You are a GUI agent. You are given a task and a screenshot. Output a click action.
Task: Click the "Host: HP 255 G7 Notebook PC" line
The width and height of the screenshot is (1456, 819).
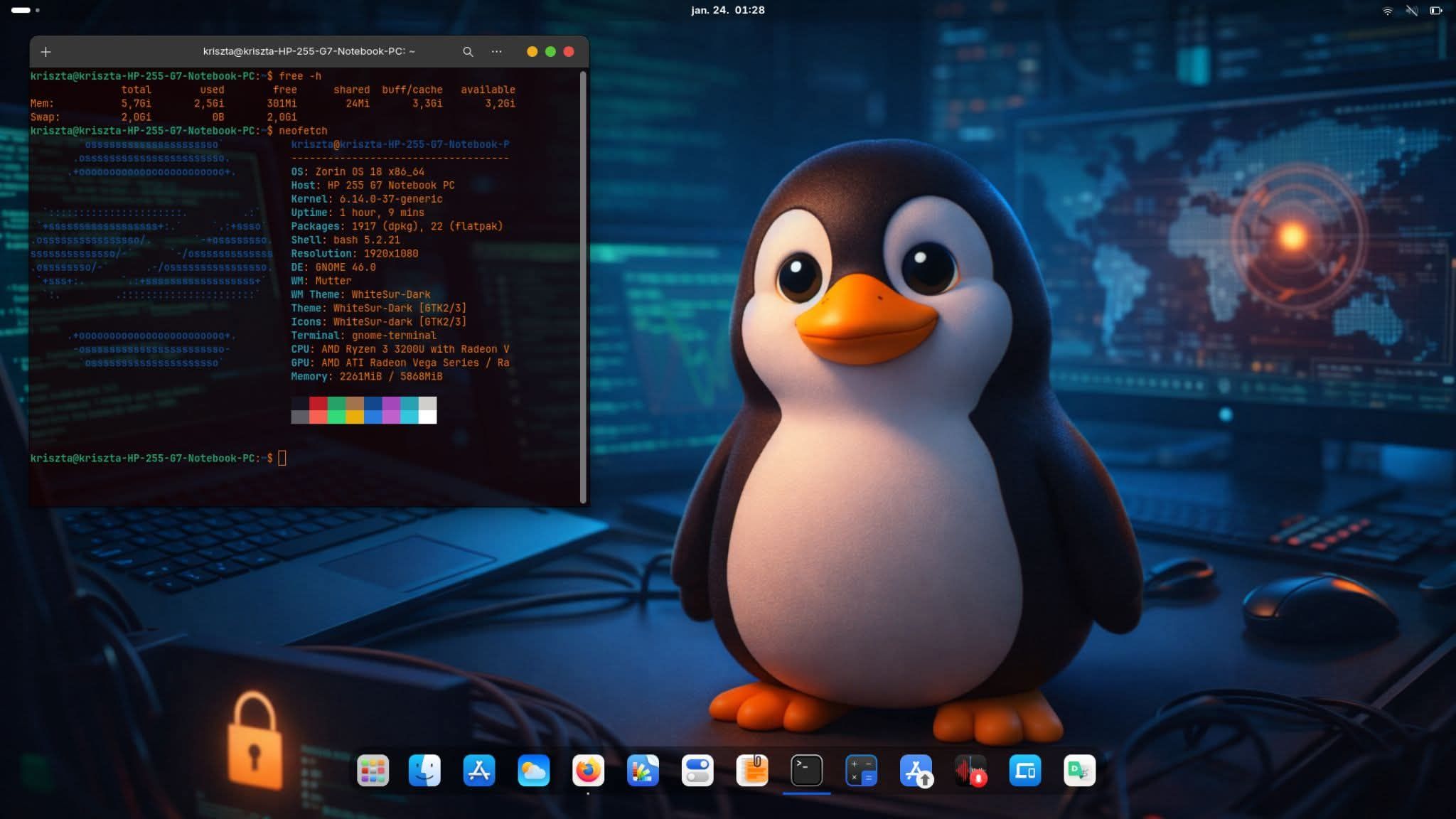pyautogui.click(x=373, y=186)
